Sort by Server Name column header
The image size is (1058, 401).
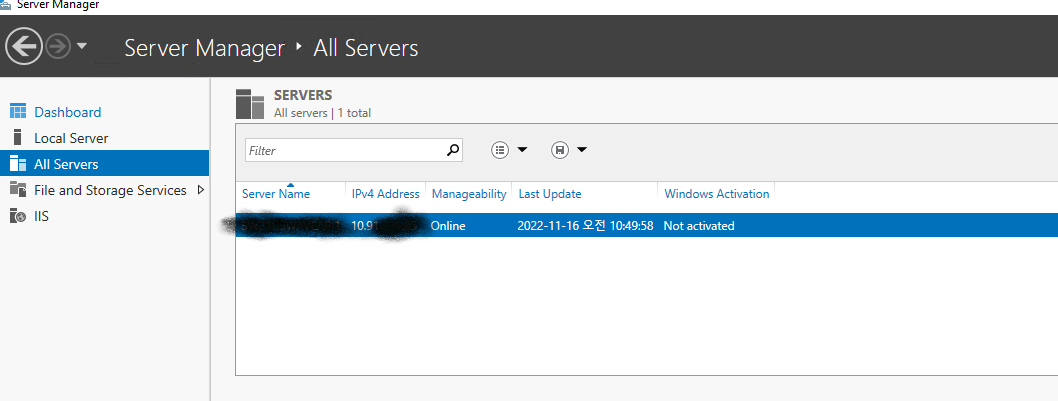pos(276,194)
